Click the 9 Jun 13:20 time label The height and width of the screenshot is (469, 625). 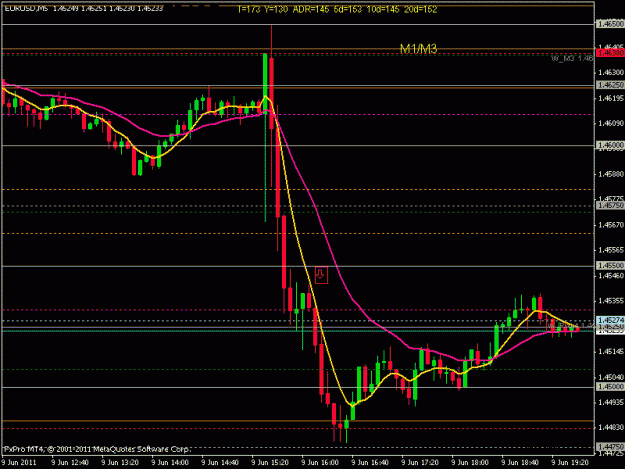120,463
